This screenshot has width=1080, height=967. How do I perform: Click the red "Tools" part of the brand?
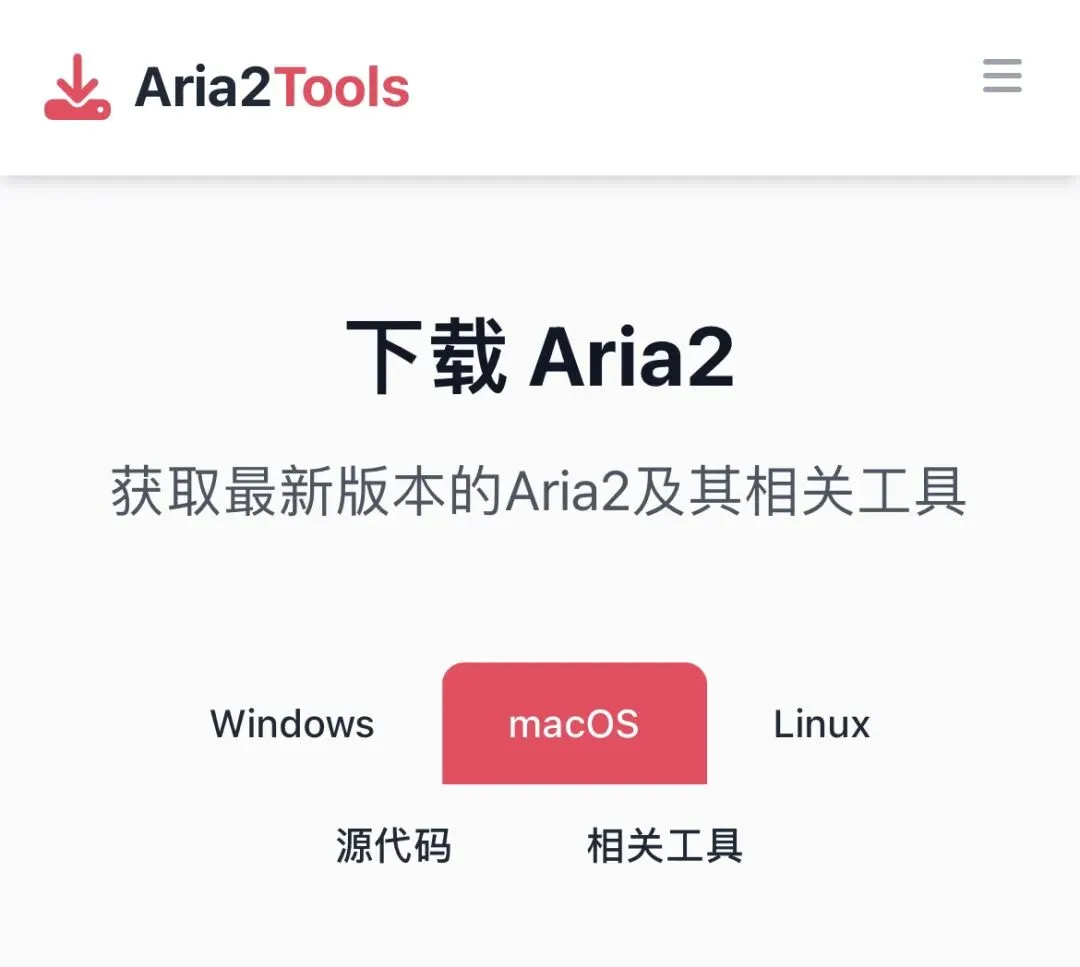click(342, 87)
